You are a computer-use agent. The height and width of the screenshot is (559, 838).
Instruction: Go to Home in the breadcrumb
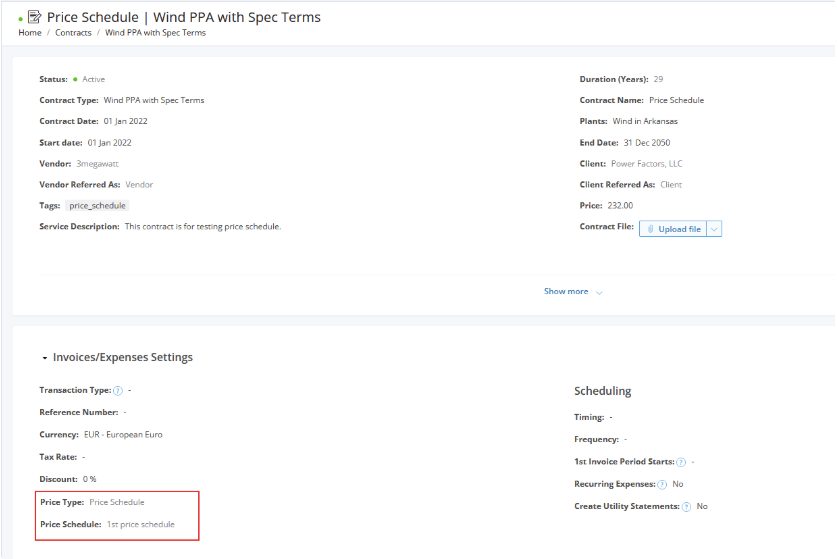[x=30, y=33]
